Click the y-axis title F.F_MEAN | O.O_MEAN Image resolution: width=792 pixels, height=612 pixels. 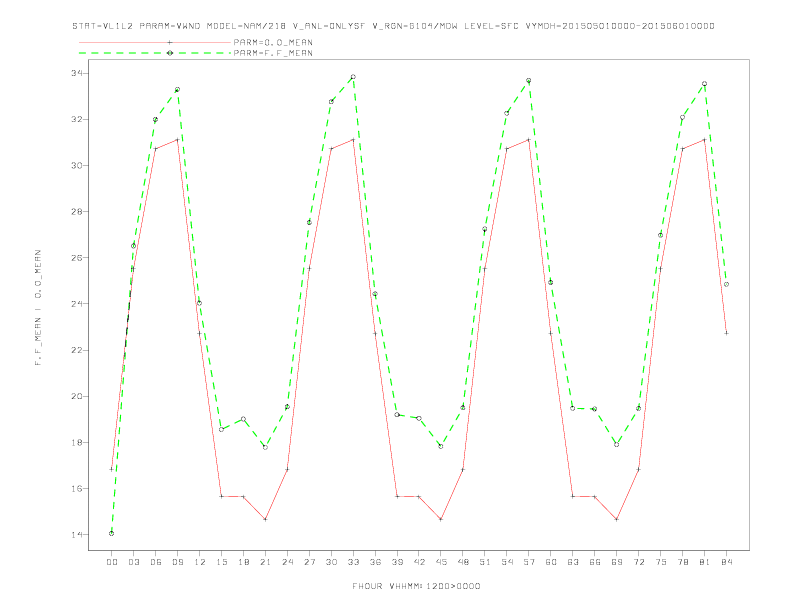[38, 308]
